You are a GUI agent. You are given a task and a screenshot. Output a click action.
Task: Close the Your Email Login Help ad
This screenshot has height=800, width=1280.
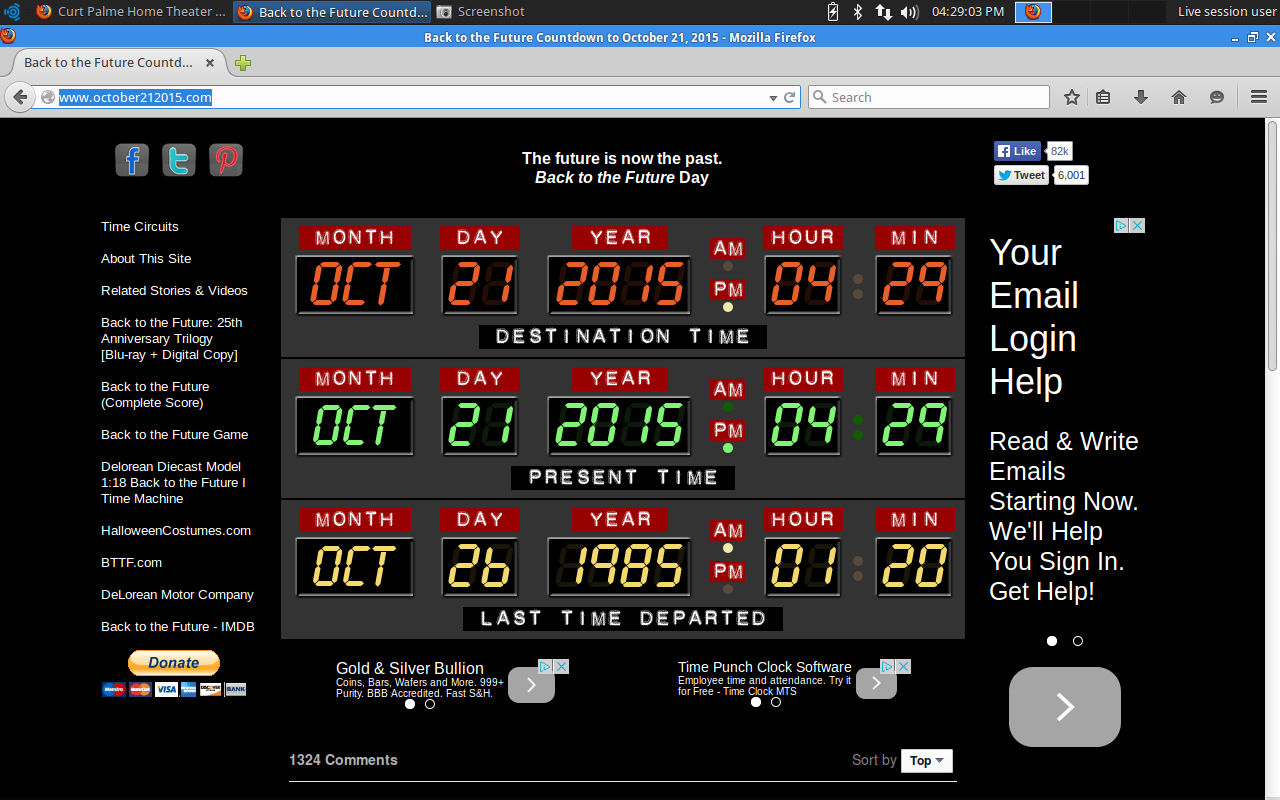click(1137, 226)
